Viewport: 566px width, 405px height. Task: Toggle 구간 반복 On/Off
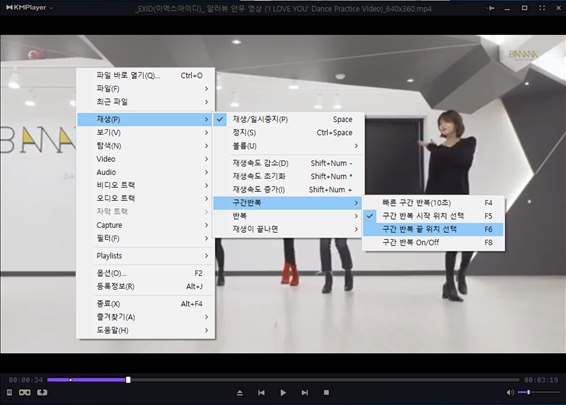coord(433,243)
